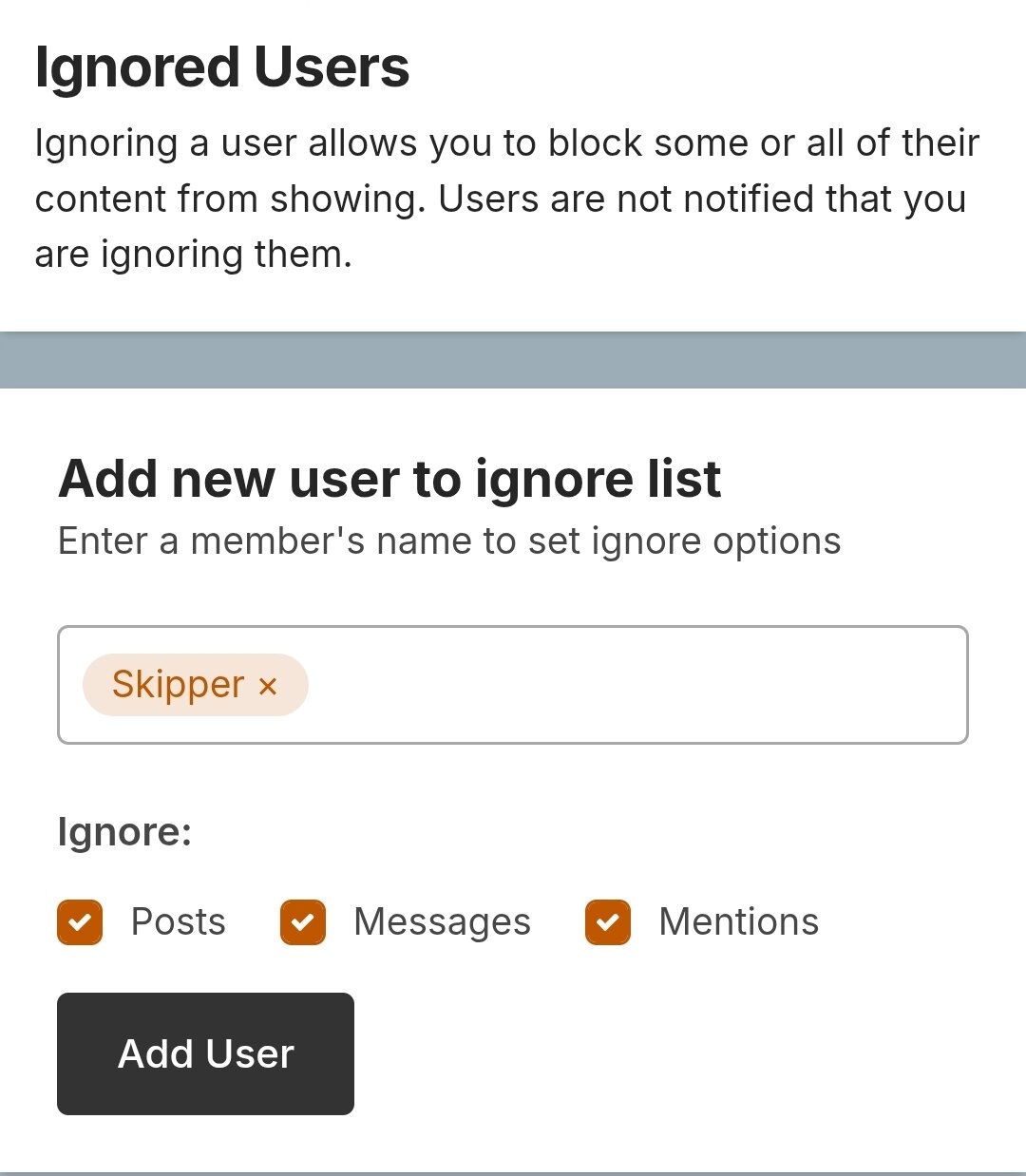Click the "Ignoring a user allows" description line
This screenshot has width=1026, height=1176.
pos(506,143)
